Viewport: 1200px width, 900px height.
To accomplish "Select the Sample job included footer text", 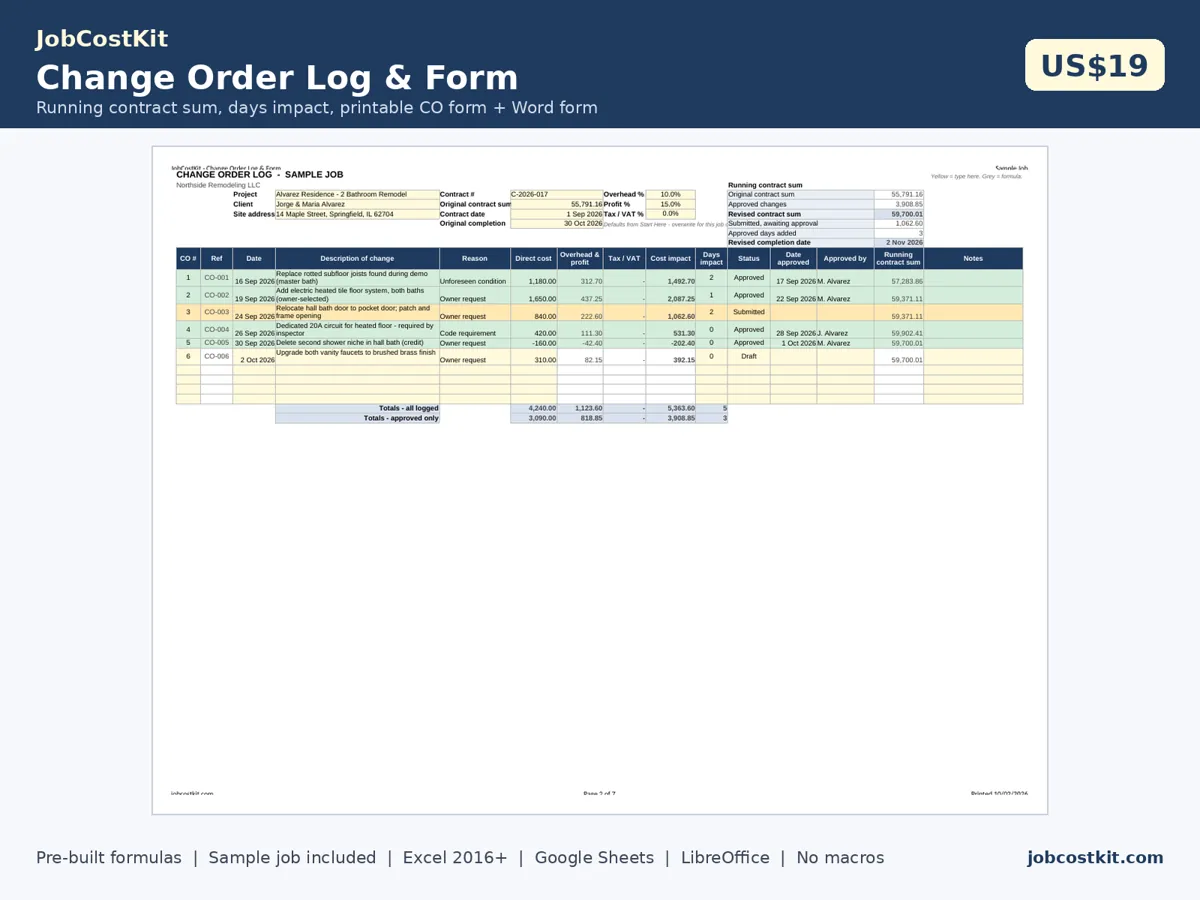I will pyautogui.click(x=292, y=857).
